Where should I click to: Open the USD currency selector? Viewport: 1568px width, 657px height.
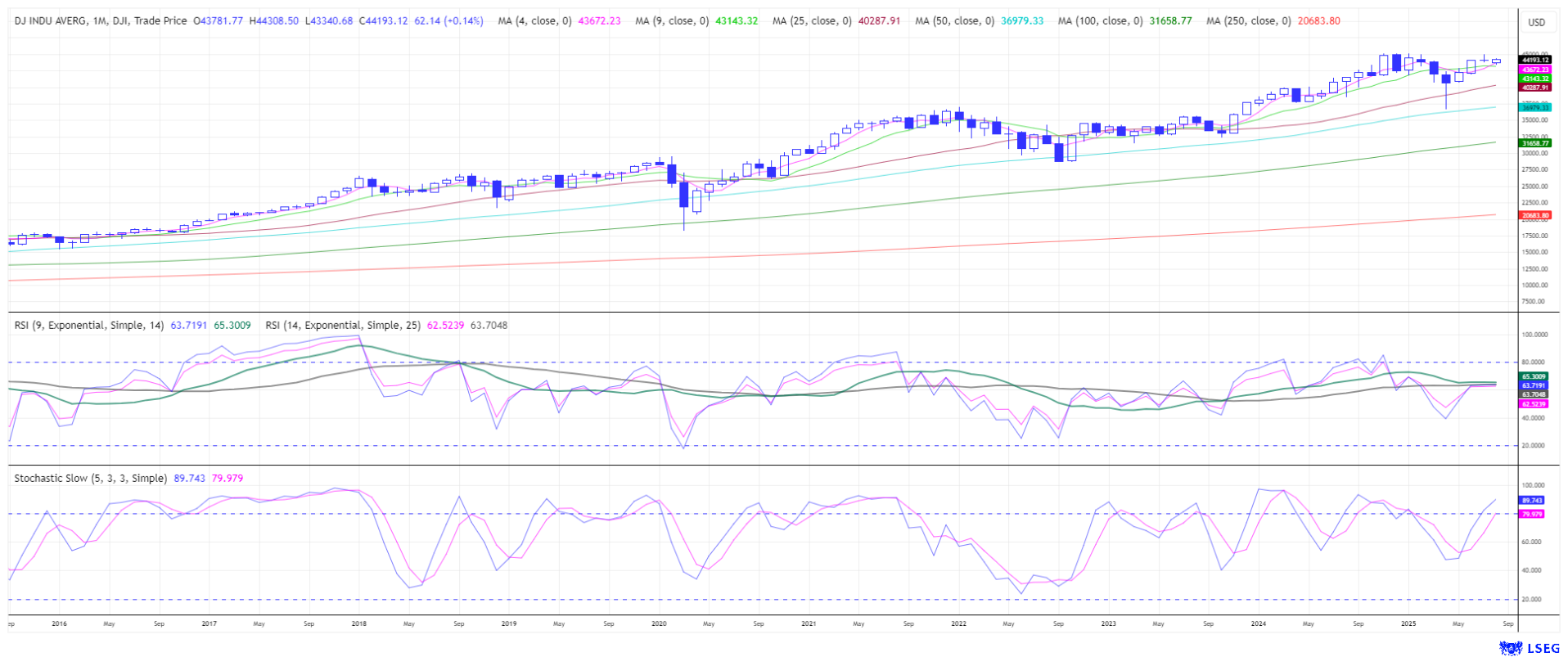1536,22
